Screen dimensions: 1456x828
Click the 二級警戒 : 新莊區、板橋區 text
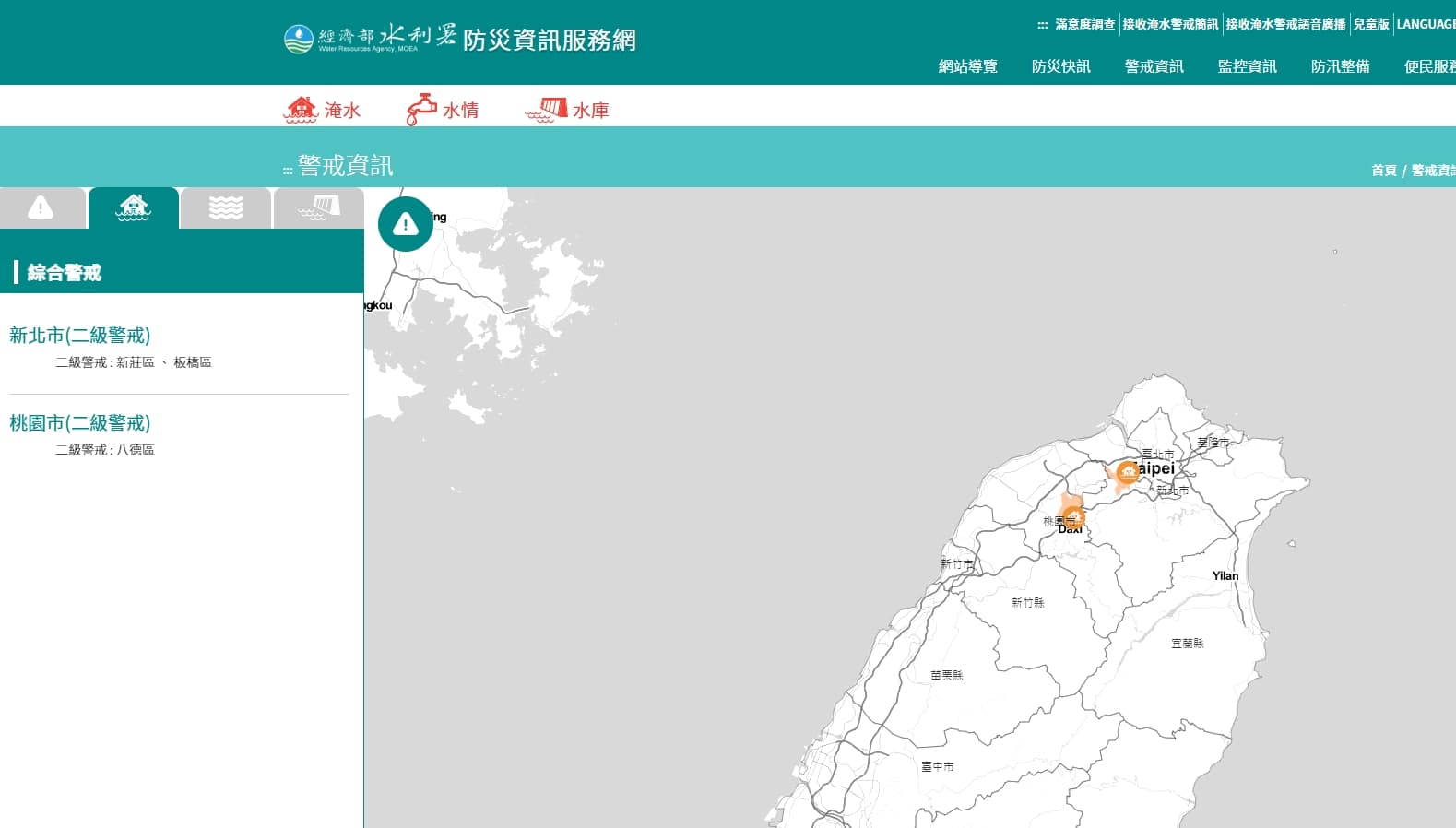(134, 362)
